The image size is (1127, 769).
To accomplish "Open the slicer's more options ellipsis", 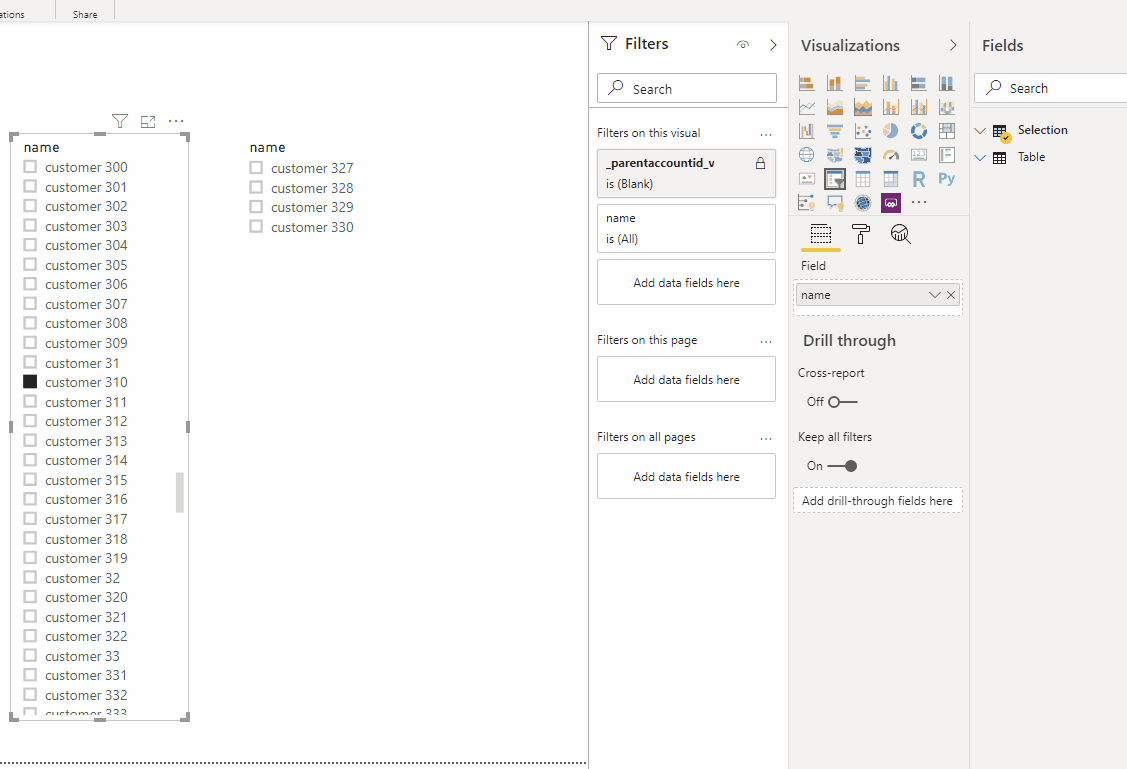I will [x=176, y=121].
